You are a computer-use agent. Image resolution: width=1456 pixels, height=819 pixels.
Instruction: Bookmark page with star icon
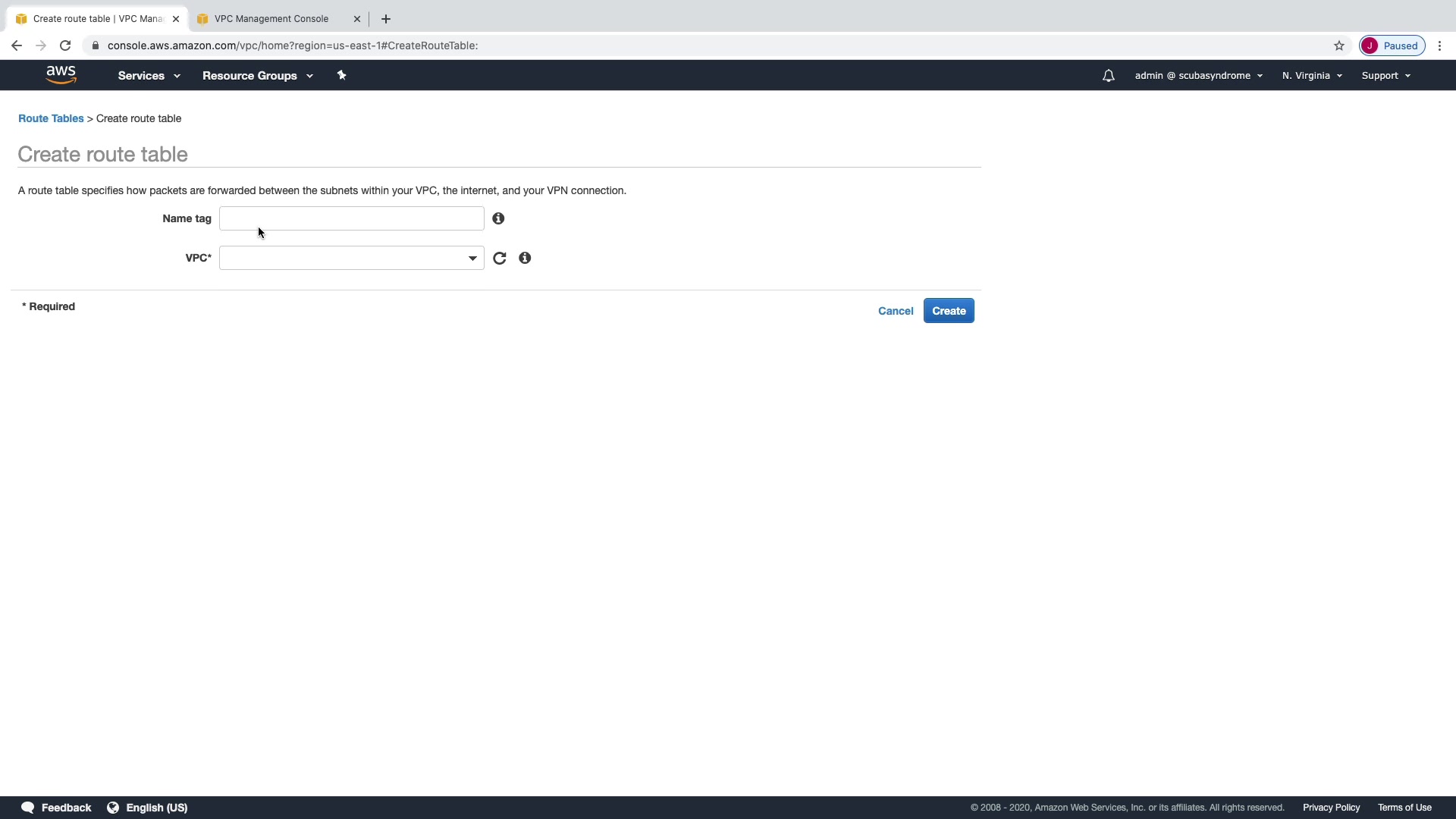pyautogui.click(x=1339, y=45)
